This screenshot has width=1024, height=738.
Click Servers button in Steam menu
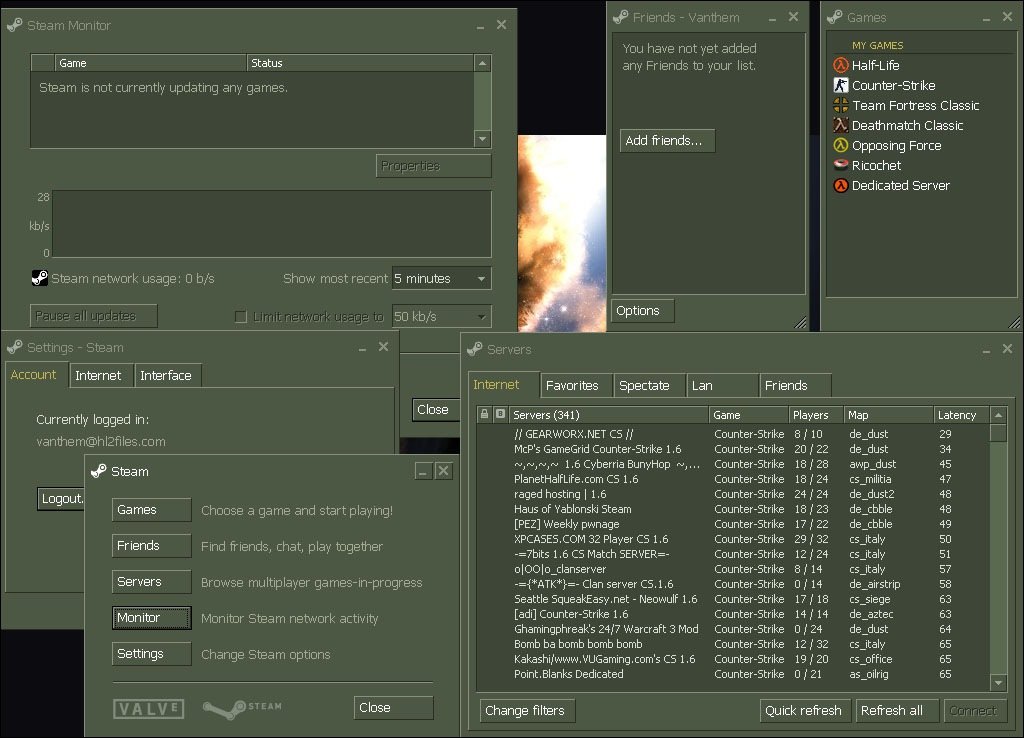pyautogui.click(x=152, y=582)
